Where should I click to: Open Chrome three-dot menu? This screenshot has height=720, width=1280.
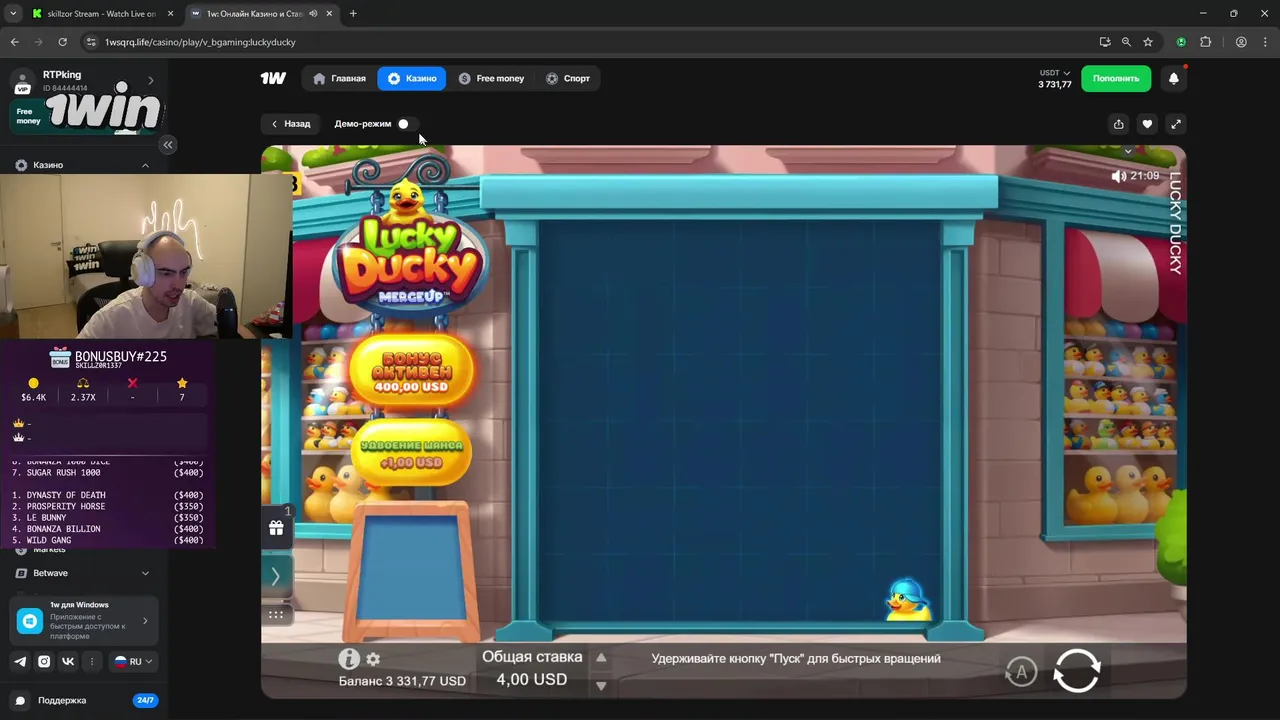[1265, 42]
